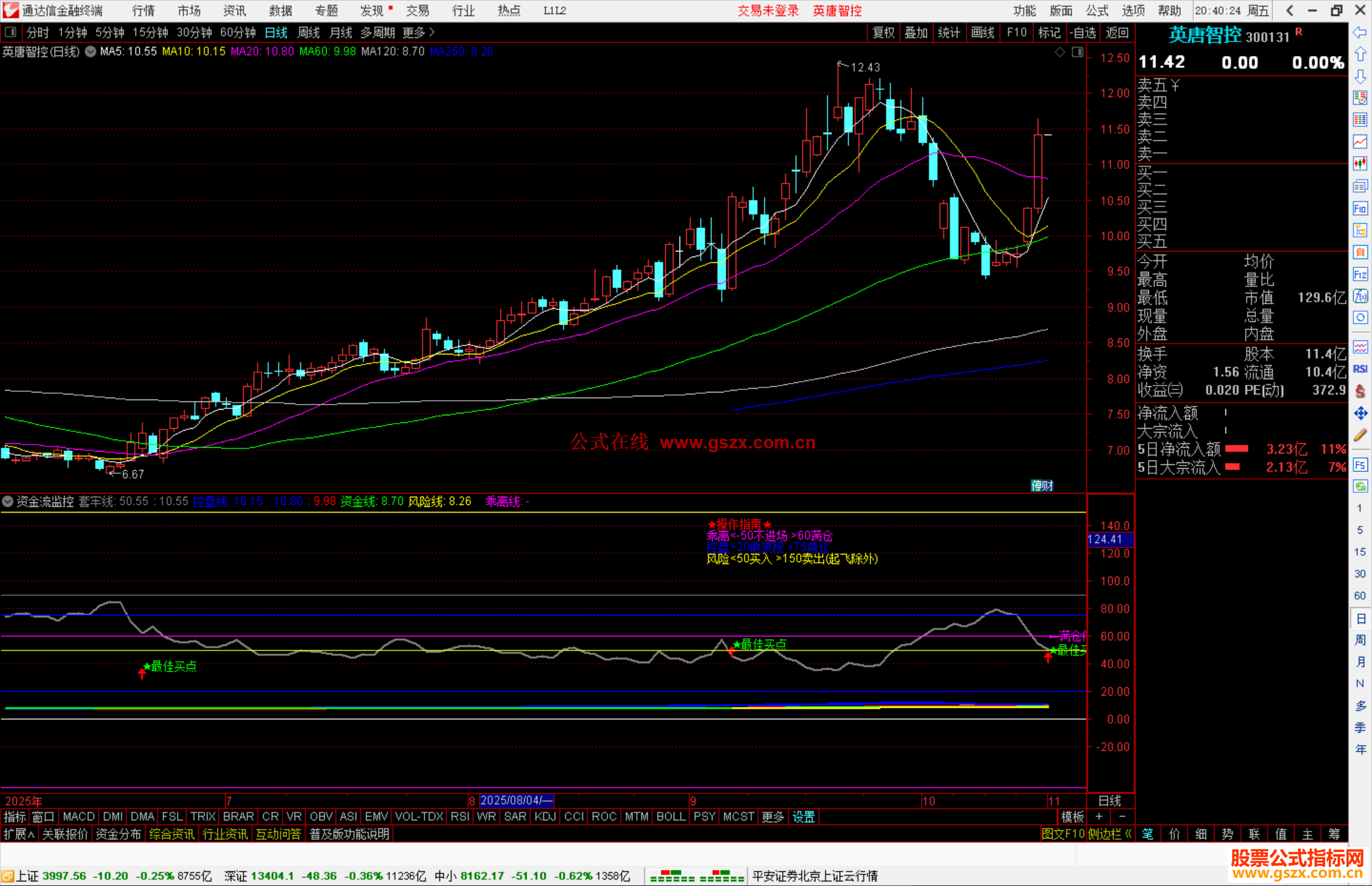Toggle the panel layout box before 分时
This screenshot has height=886, width=1372.
[x=10, y=32]
